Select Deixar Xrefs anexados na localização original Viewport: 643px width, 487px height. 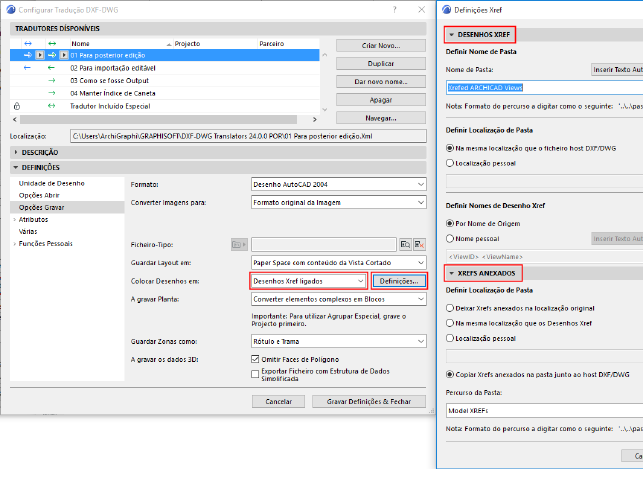pos(450,308)
